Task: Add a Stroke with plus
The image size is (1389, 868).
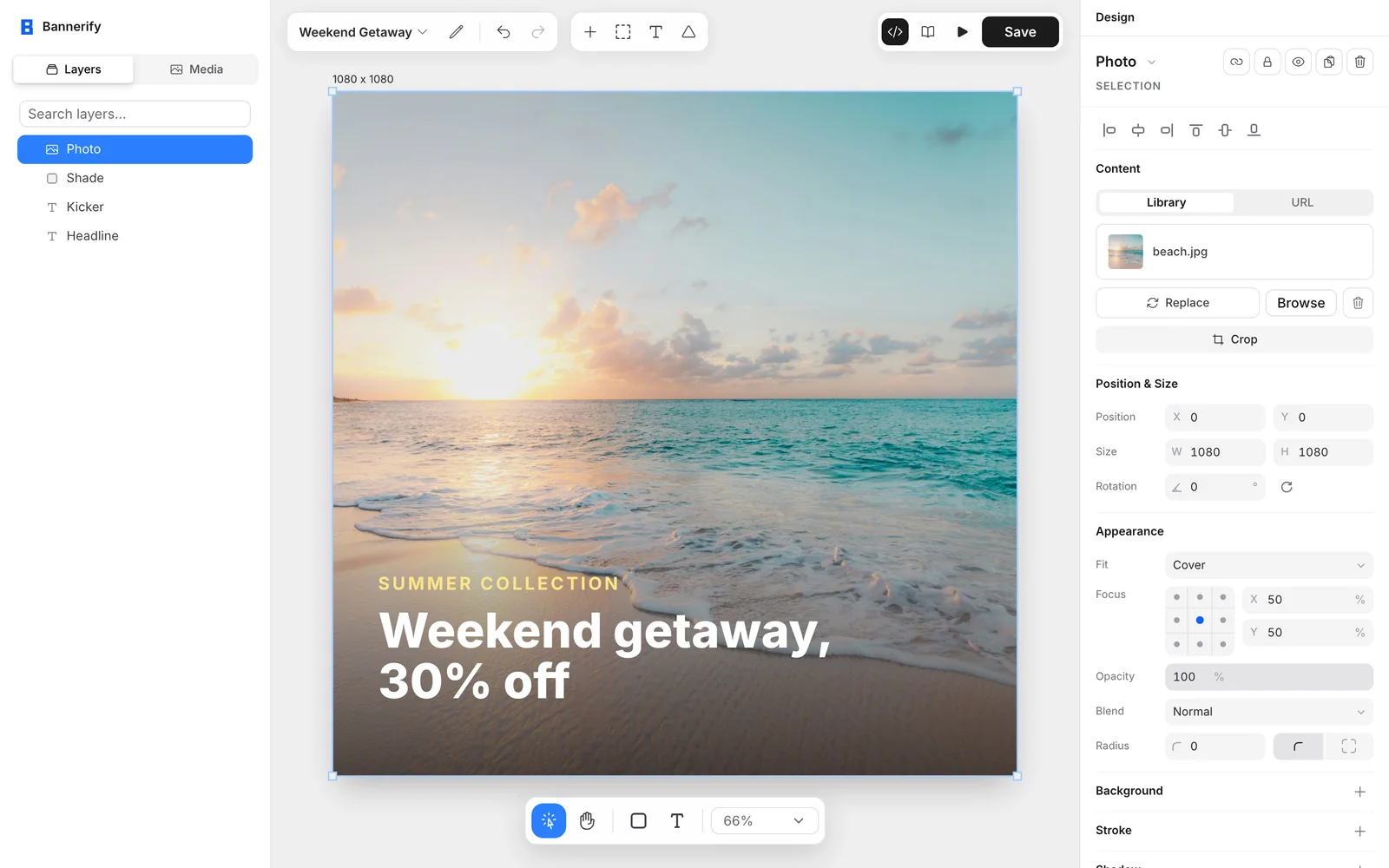Action: pyautogui.click(x=1359, y=832)
